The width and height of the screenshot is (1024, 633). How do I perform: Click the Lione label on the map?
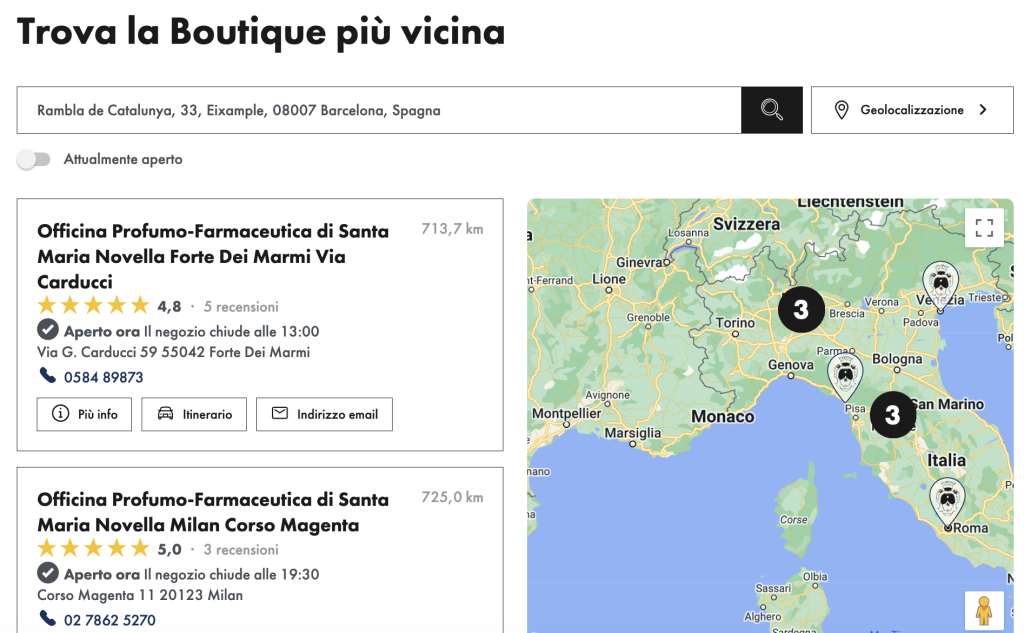tap(609, 279)
